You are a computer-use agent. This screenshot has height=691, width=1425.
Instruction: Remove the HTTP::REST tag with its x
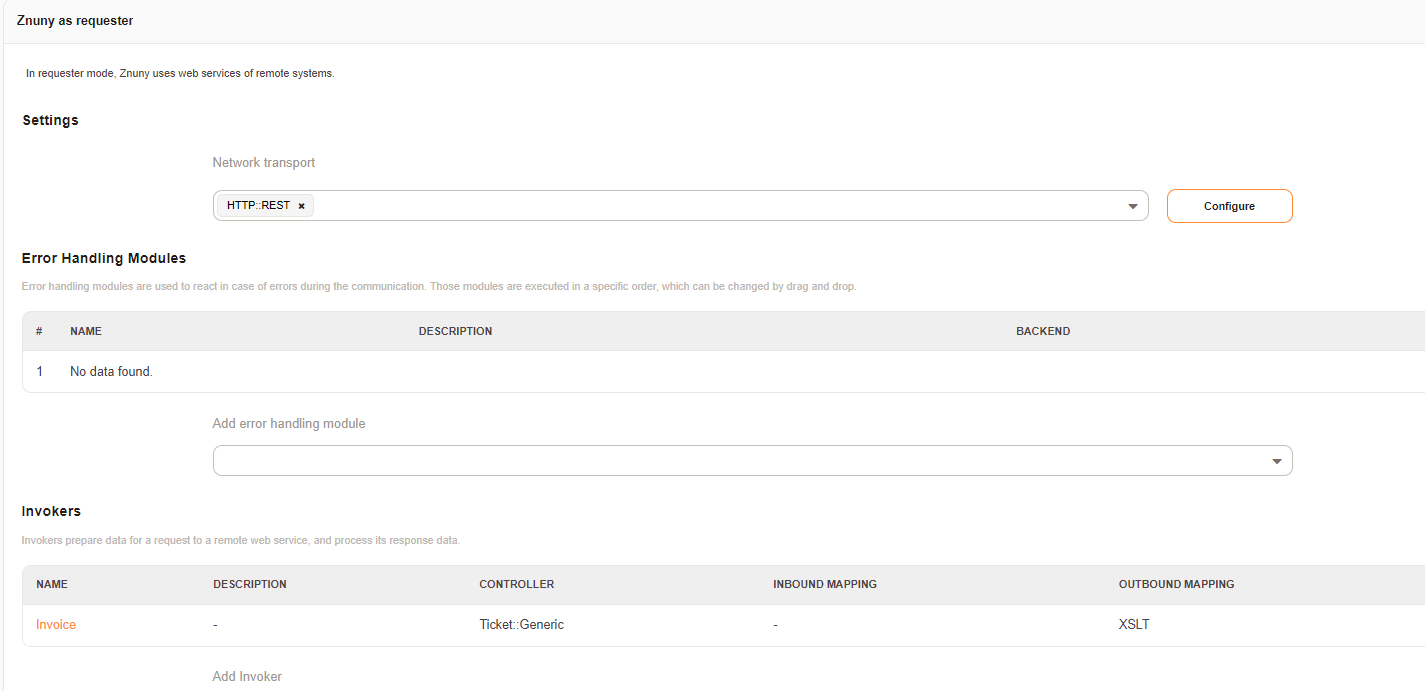[x=301, y=206]
